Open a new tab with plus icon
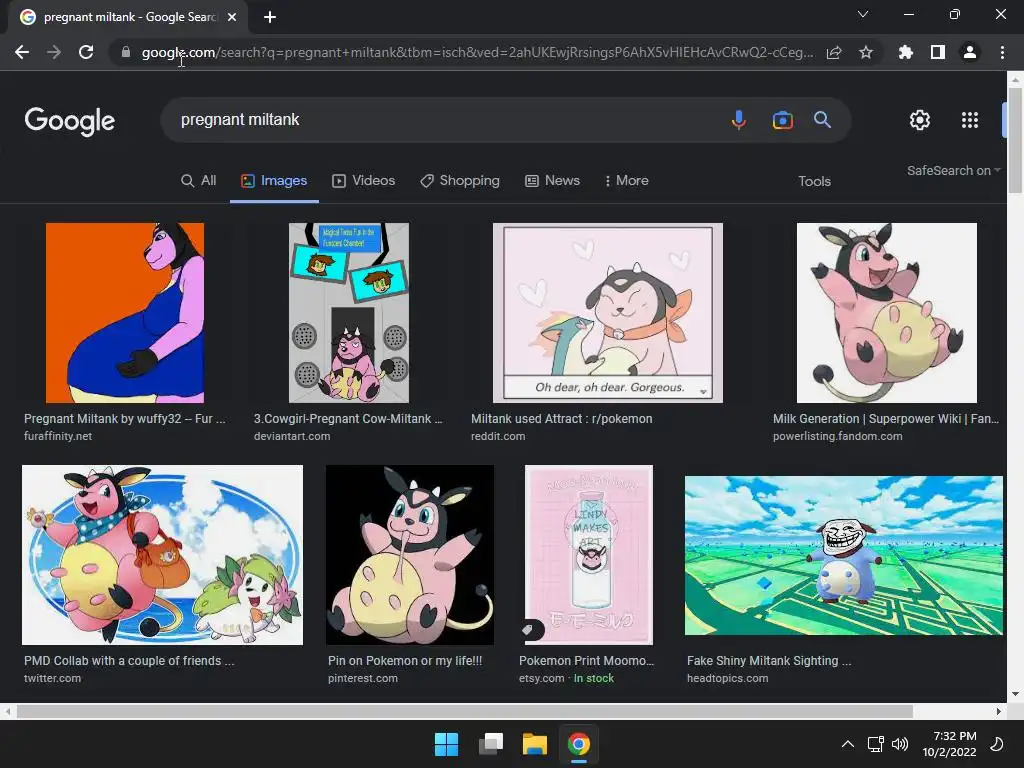The height and width of the screenshot is (768, 1024). tap(270, 17)
